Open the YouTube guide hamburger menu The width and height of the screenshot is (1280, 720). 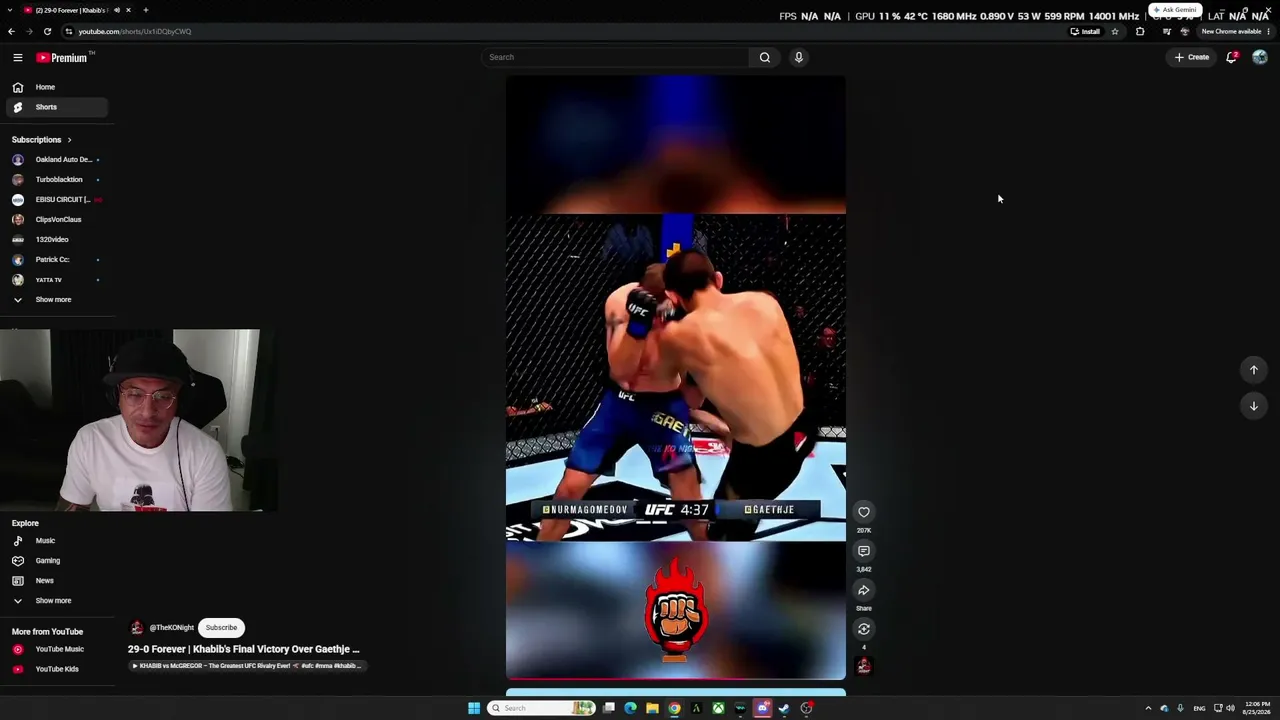18,57
